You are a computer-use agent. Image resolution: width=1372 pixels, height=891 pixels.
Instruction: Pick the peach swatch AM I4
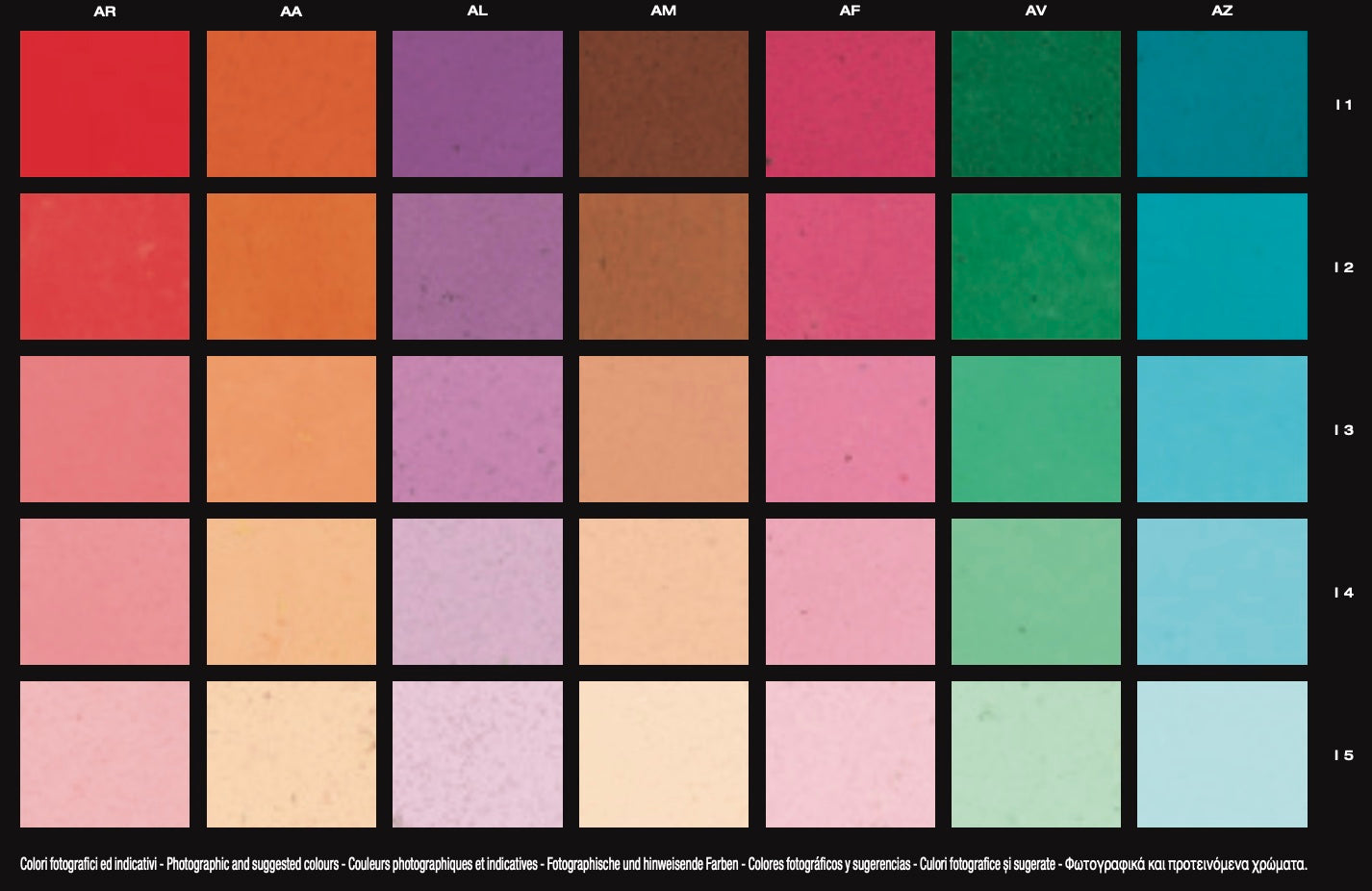coord(663,592)
